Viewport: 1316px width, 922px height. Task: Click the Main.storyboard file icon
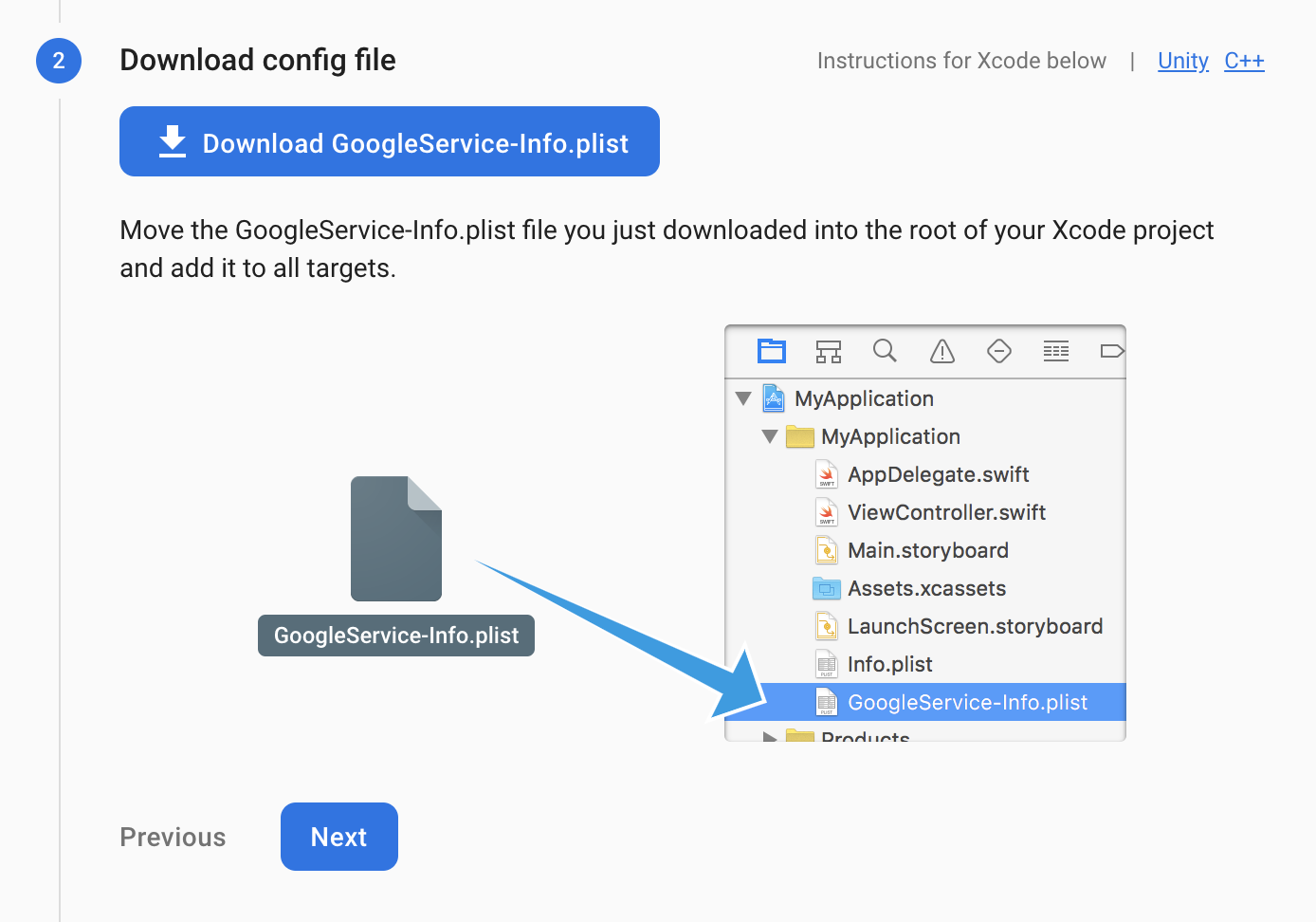827,550
